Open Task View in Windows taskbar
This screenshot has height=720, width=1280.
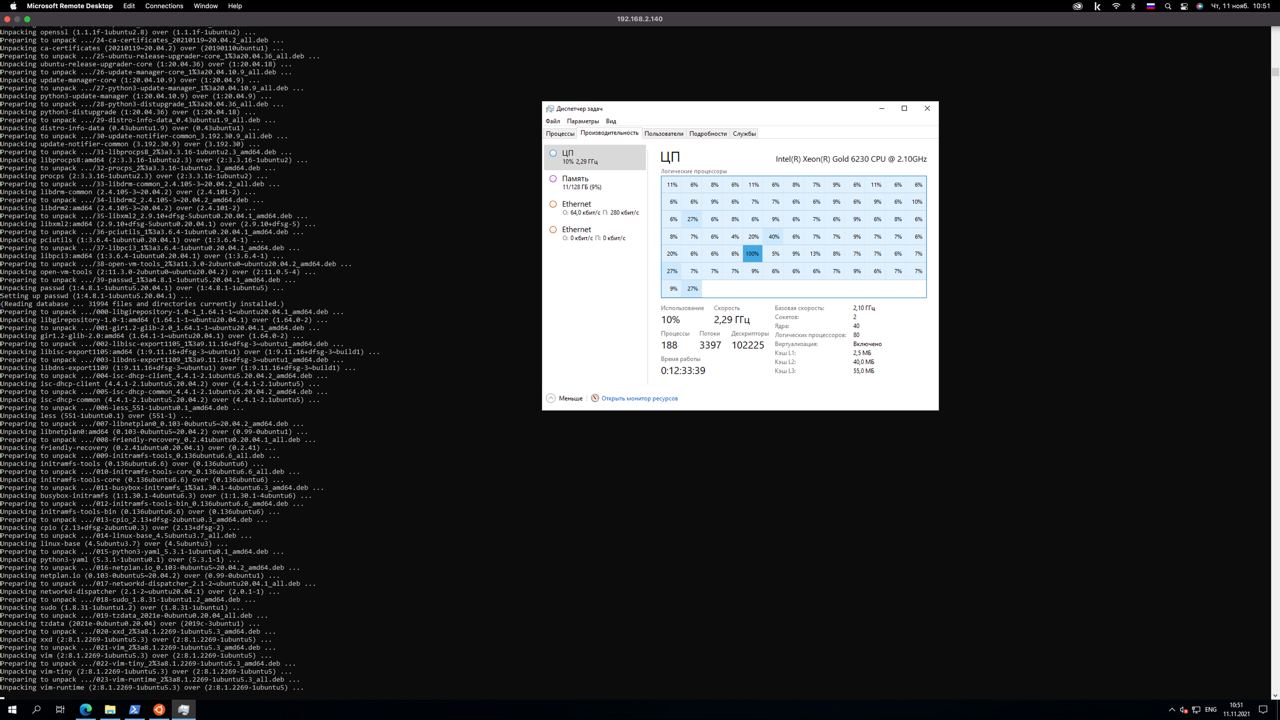point(60,709)
